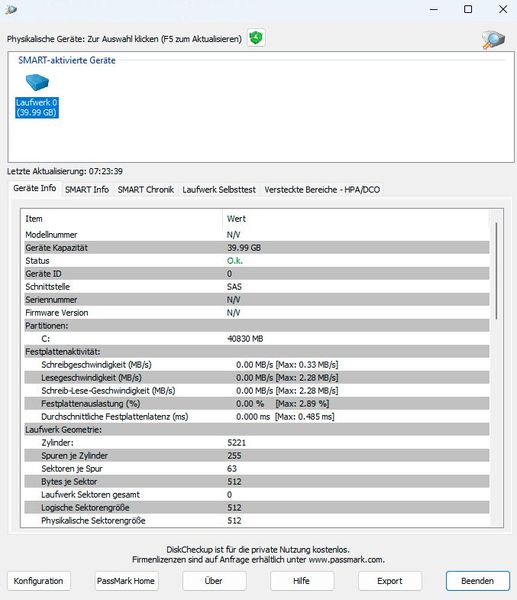Click the 40830 MB partition value
This screenshot has height=600, width=517.
(x=245, y=339)
